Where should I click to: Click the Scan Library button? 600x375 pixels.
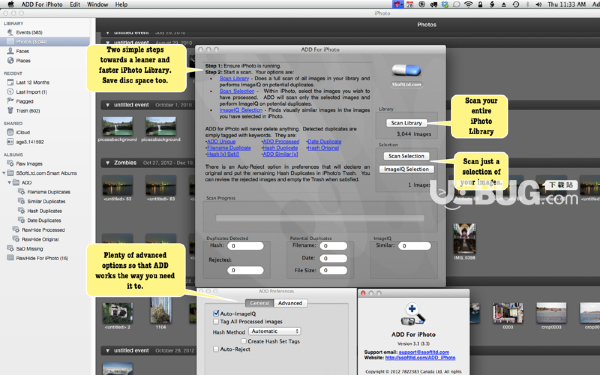coord(406,123)
